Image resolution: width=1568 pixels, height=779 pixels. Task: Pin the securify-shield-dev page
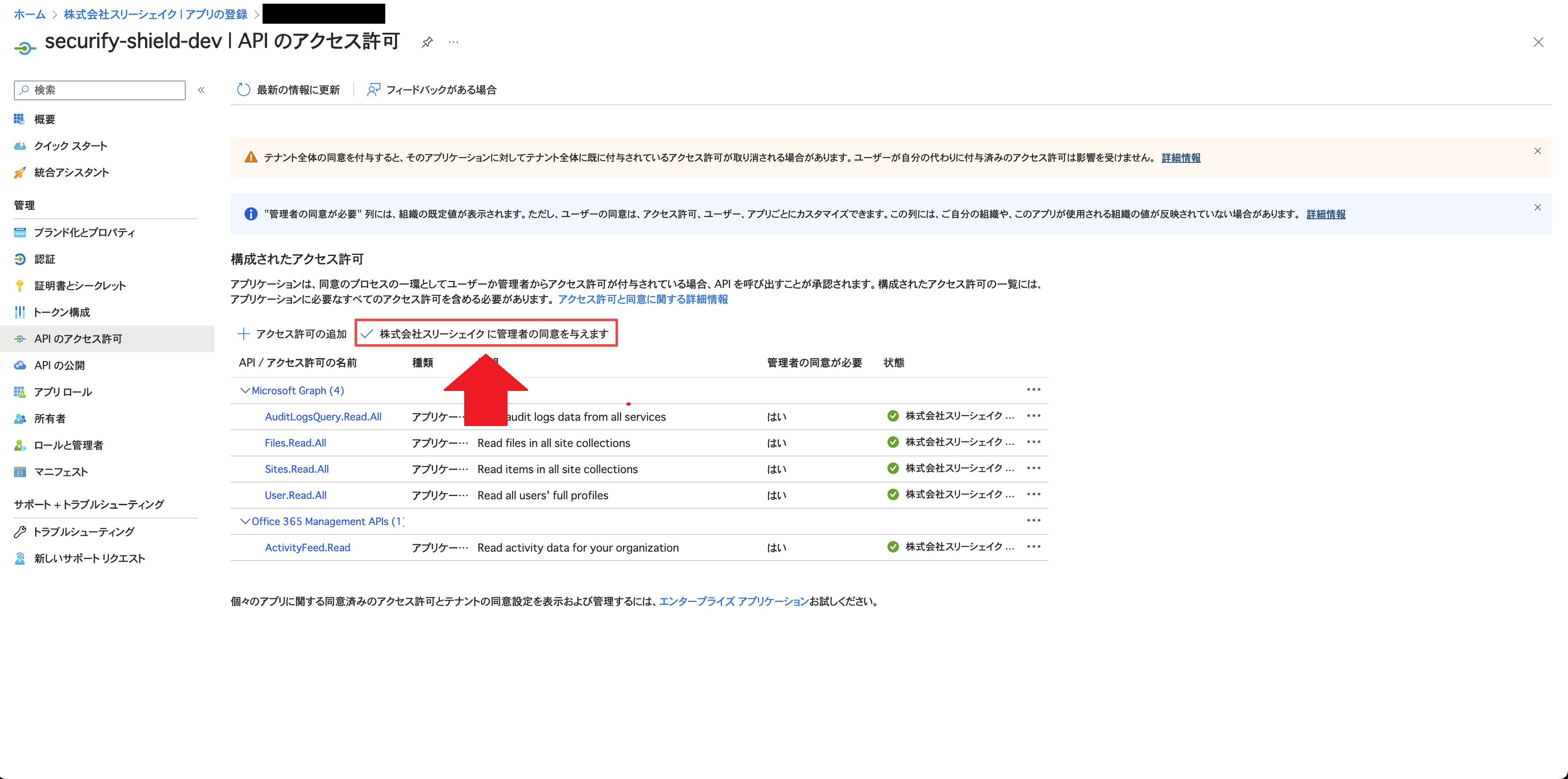pos(427,42)
